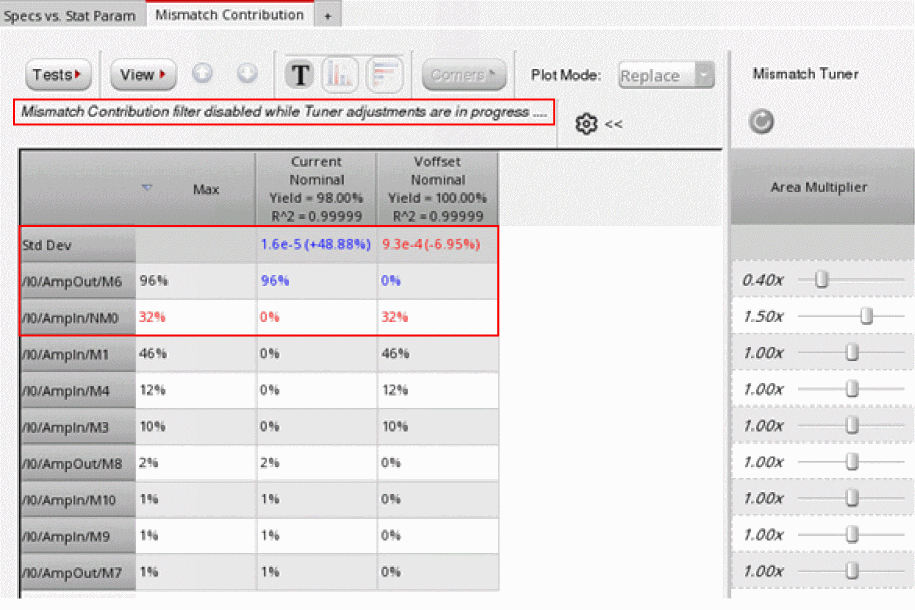Click the 46% Max cell for M1
This screenshot has width=915, height=610.
tap(195, 353)
